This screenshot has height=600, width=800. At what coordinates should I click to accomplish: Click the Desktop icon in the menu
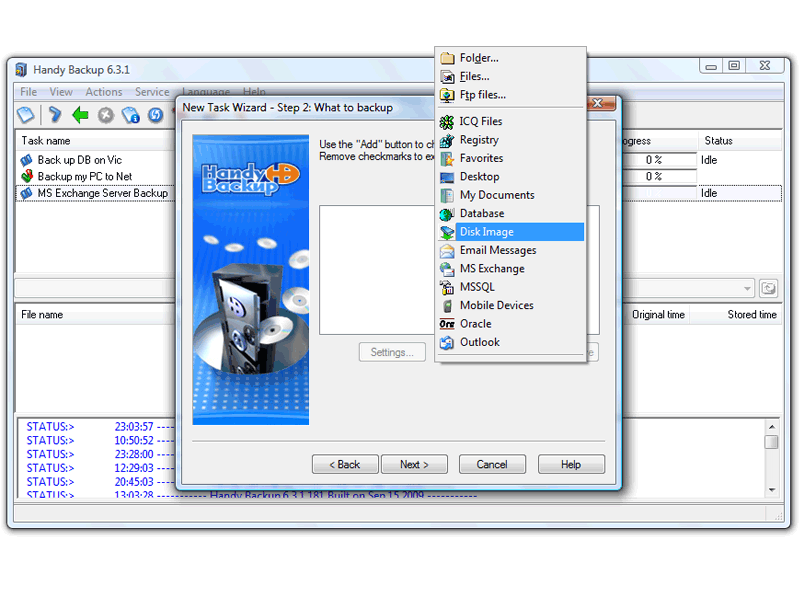pos(447,177)
